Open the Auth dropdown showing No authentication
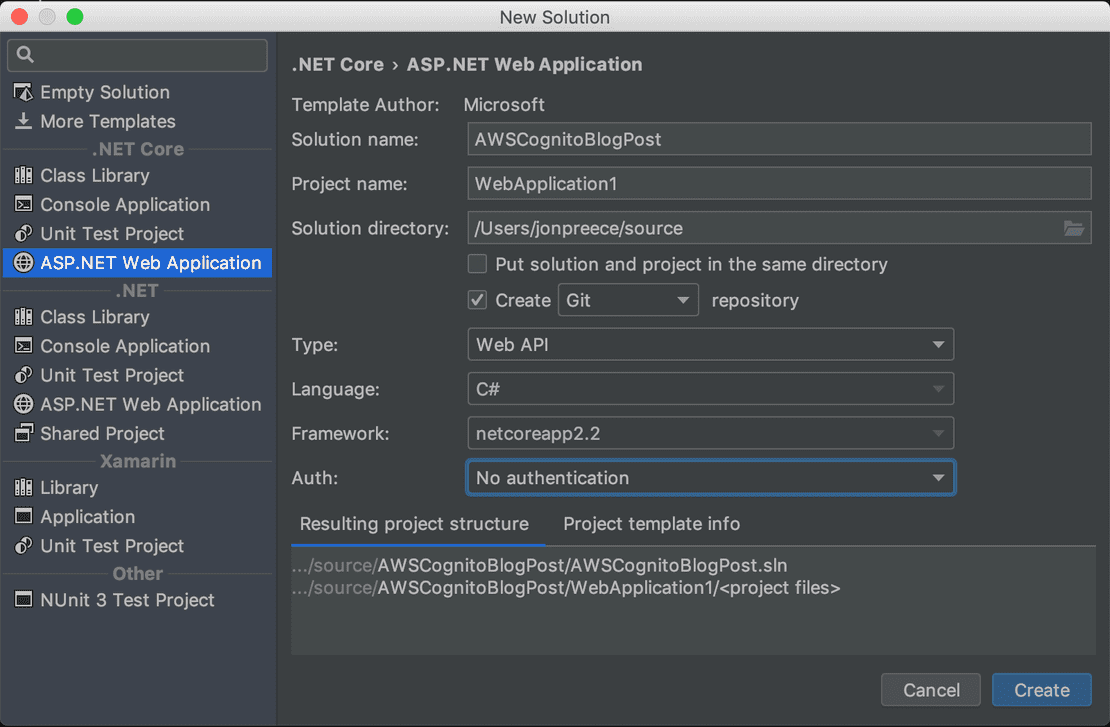1110x727 pixels. [x=710, y=478]
